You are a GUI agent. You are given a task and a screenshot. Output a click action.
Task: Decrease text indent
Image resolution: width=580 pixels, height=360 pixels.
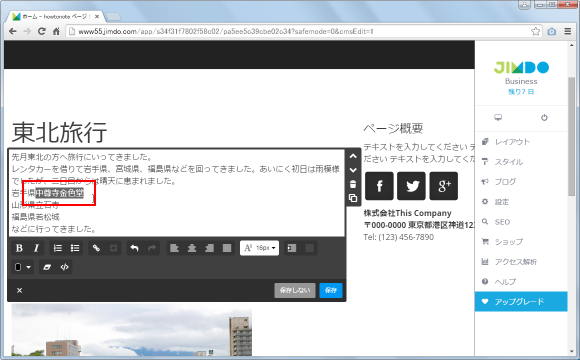[309, 248]
